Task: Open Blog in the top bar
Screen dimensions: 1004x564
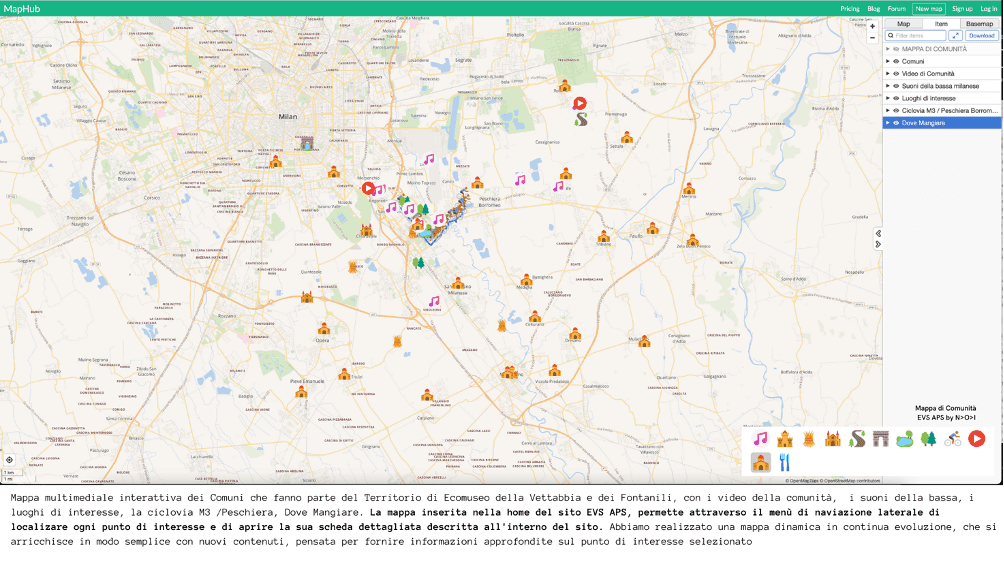Action: (x=873, y=9)
